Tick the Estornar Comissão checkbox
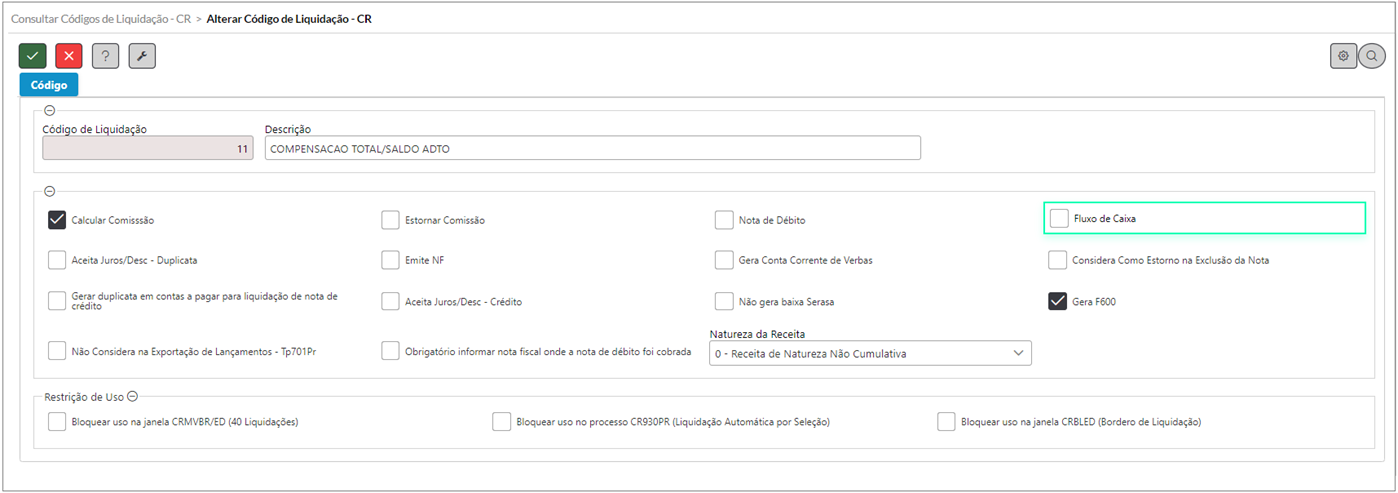 tap(391, 220)
